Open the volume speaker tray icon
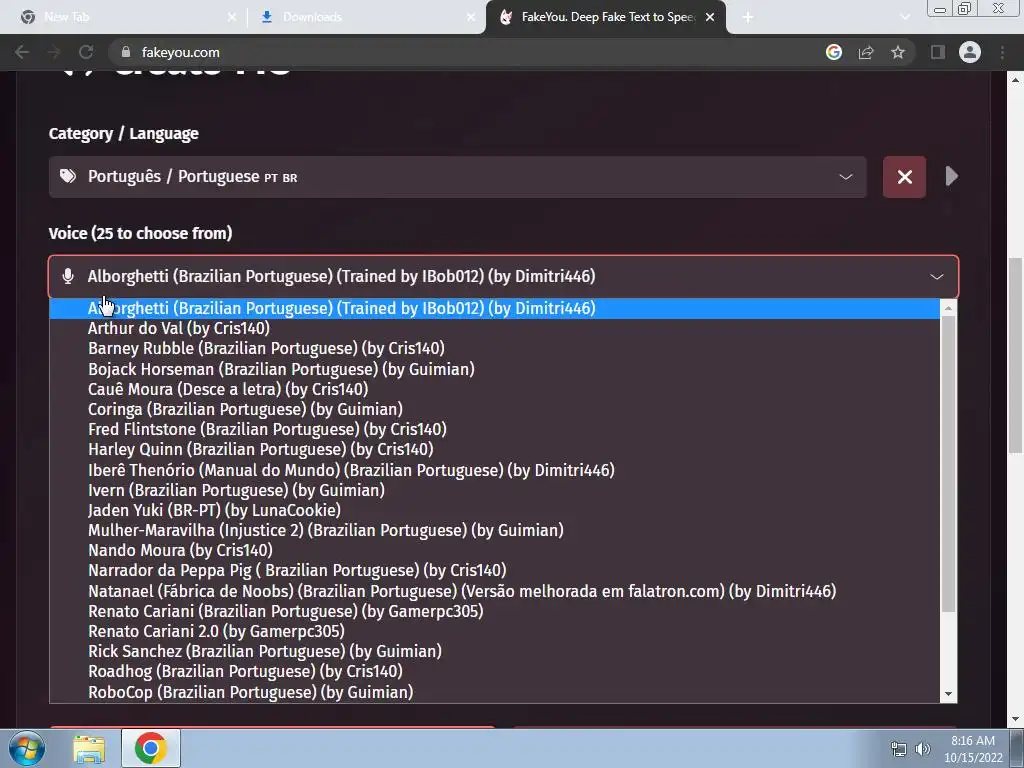Screen dimensions: 1024x768 pos(922,749)
